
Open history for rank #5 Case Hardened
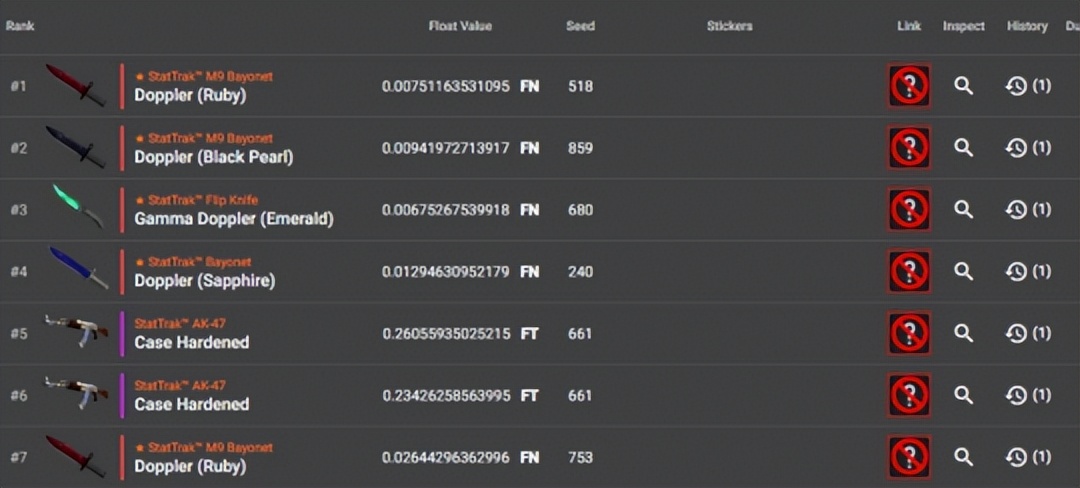tap(1027, 333)
